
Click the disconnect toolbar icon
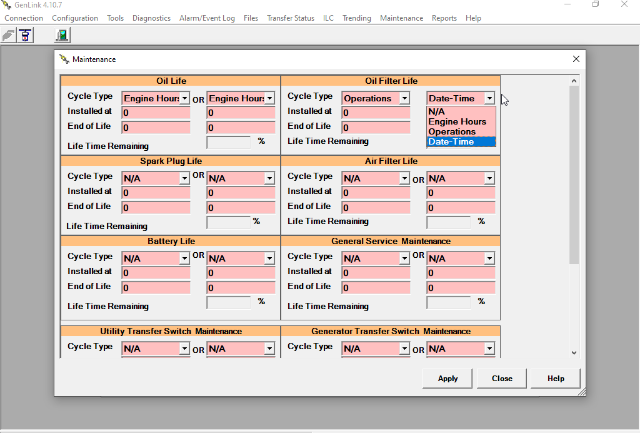(25, 35)
